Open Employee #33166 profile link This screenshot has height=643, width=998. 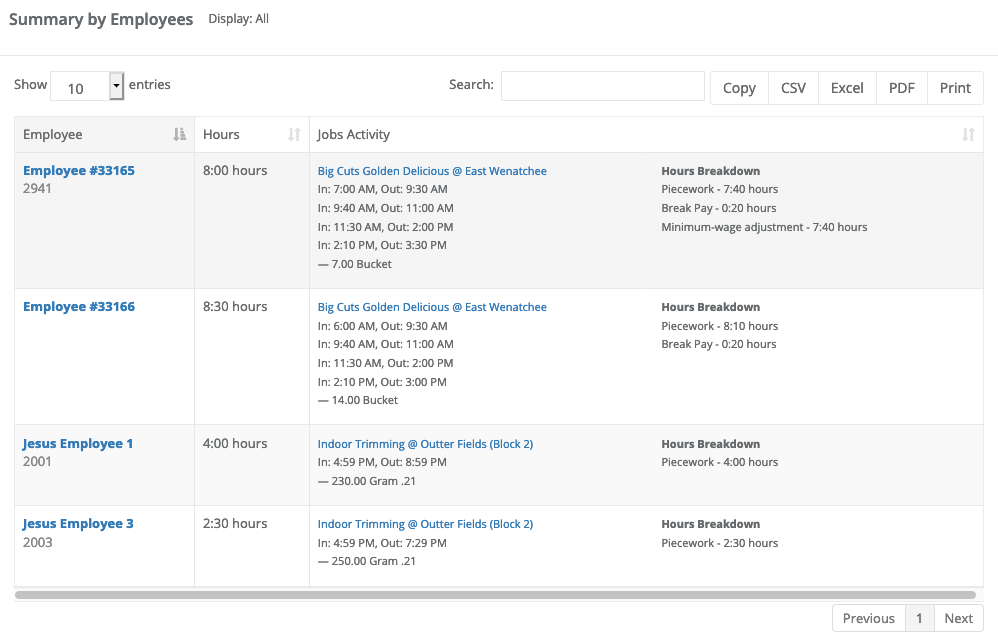click(x=79, y=307)
